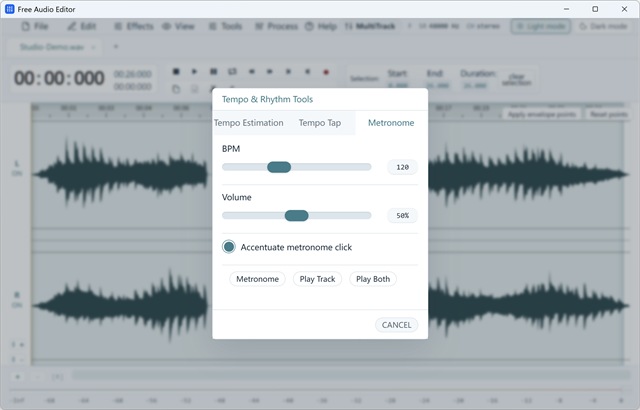Image resolution: width=640 pixels, height=410 pixels.
Task: Open the Effects menu
Action: (134, 27)
